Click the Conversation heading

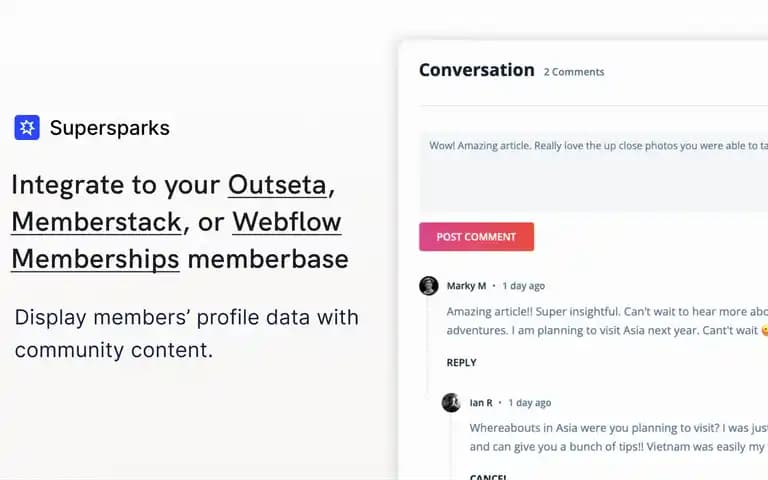[477, 70]
